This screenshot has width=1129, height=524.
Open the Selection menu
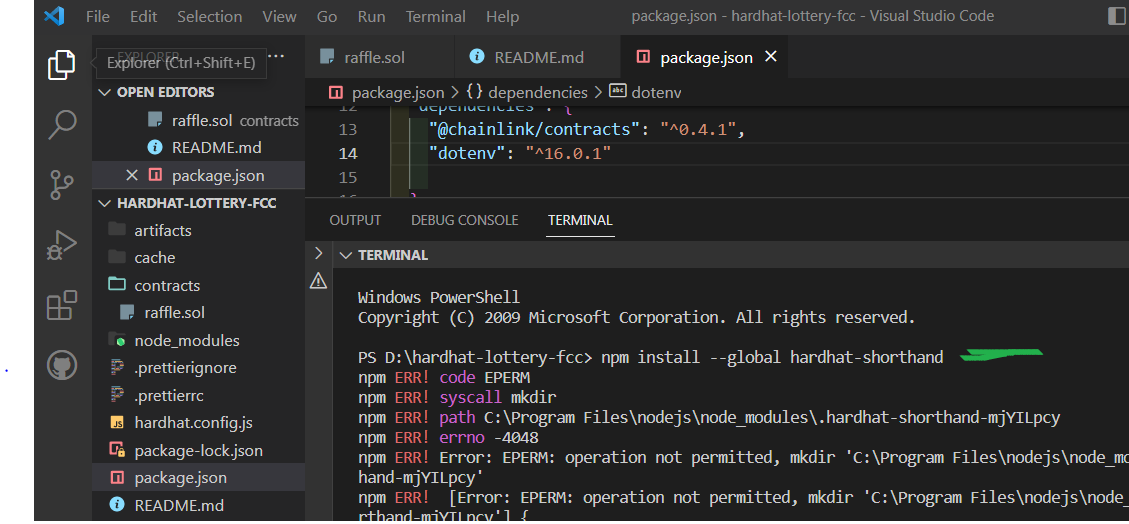pos(210,16)
